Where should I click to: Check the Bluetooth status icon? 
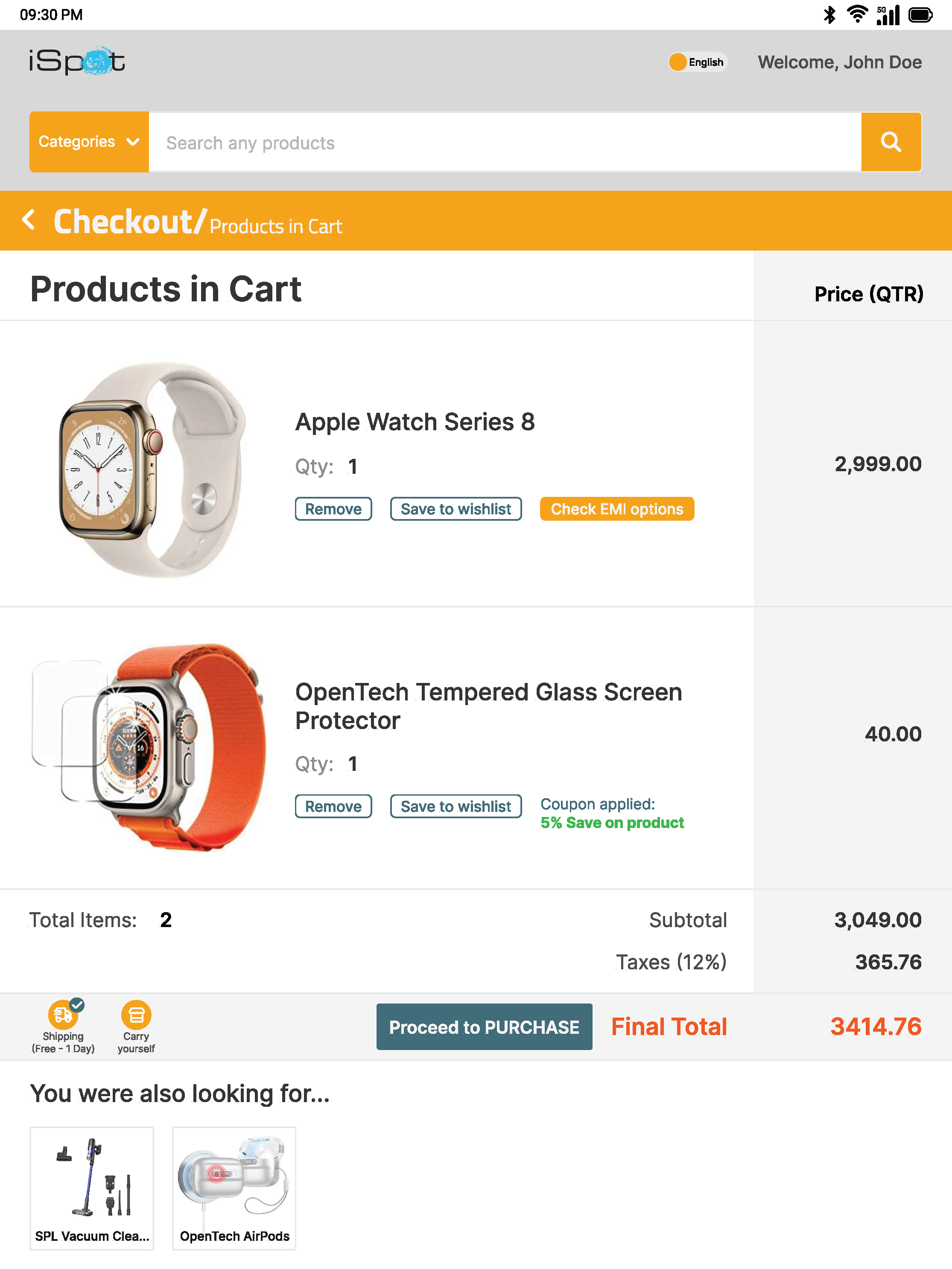tap(829, 15)
